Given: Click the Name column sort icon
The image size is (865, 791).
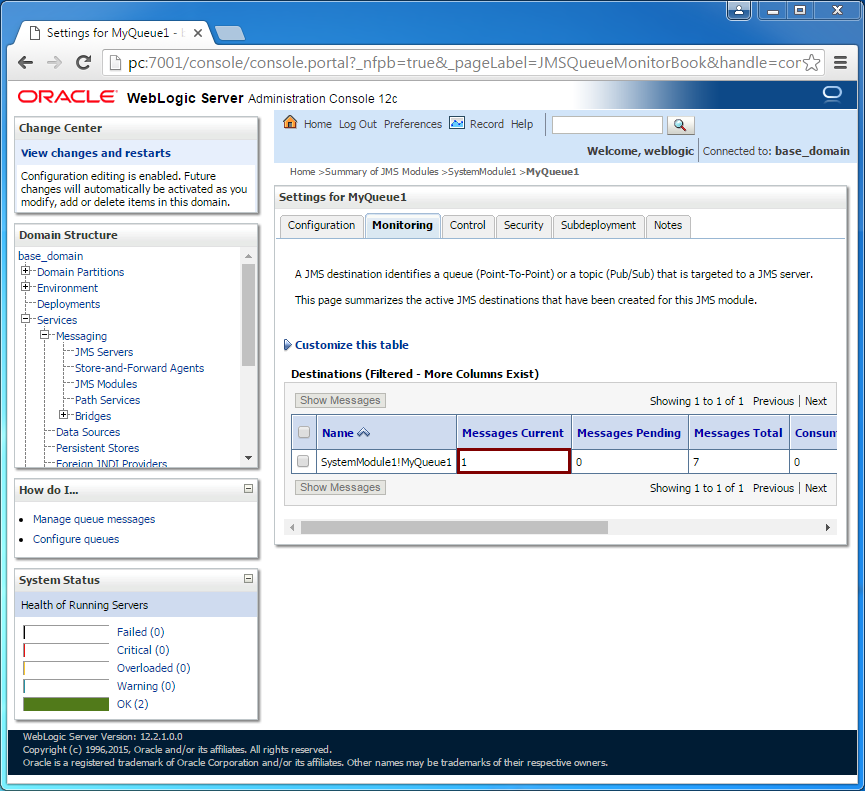Looking at the screenshot, I should [363, 433].
